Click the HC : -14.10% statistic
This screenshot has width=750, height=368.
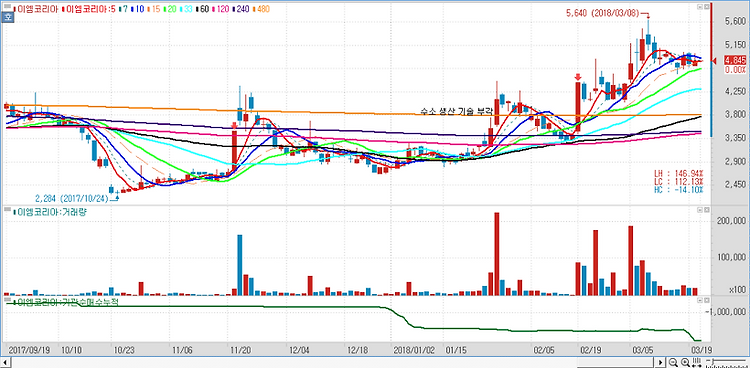679,190
